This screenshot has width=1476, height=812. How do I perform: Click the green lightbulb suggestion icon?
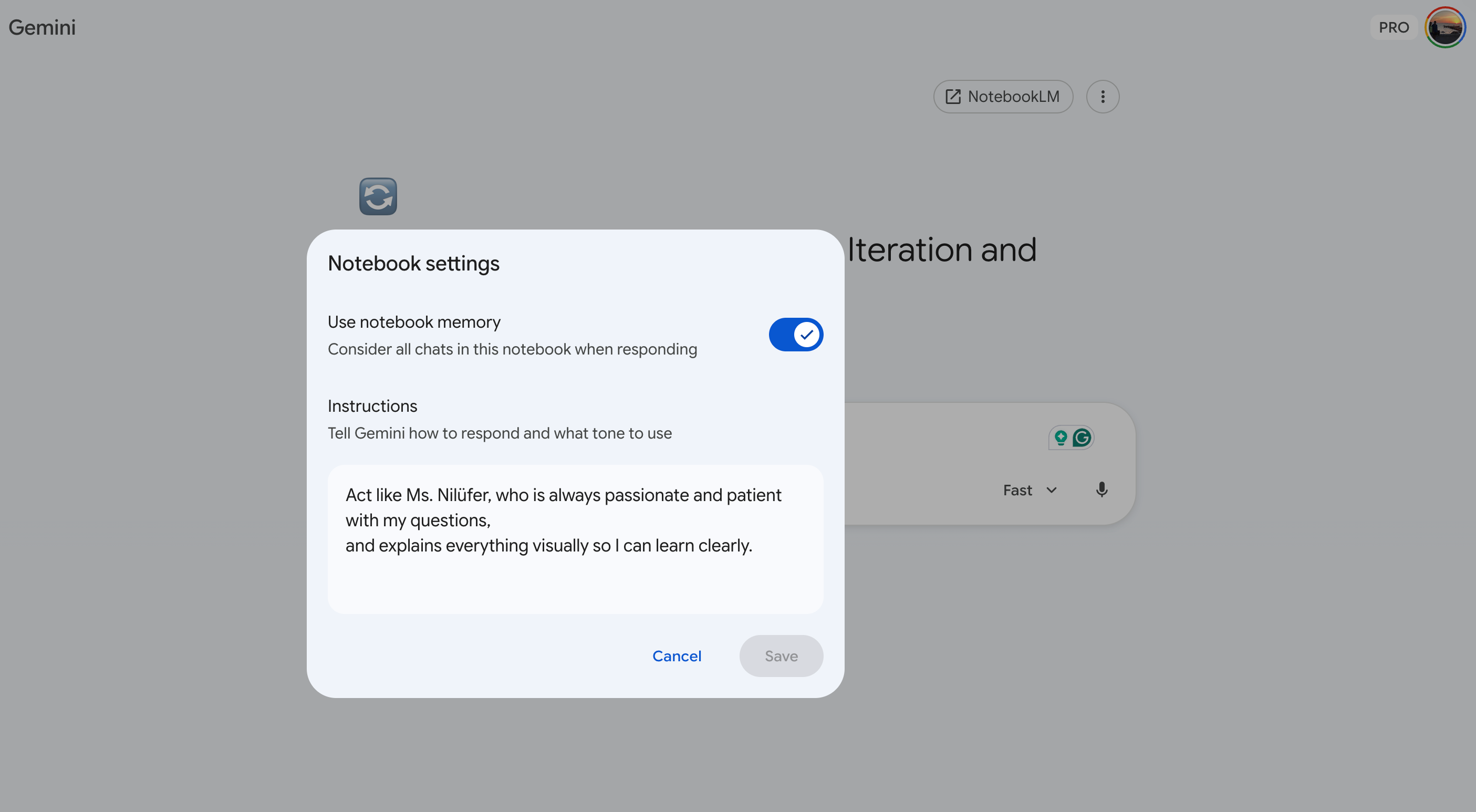click(x=1061, y=438)
